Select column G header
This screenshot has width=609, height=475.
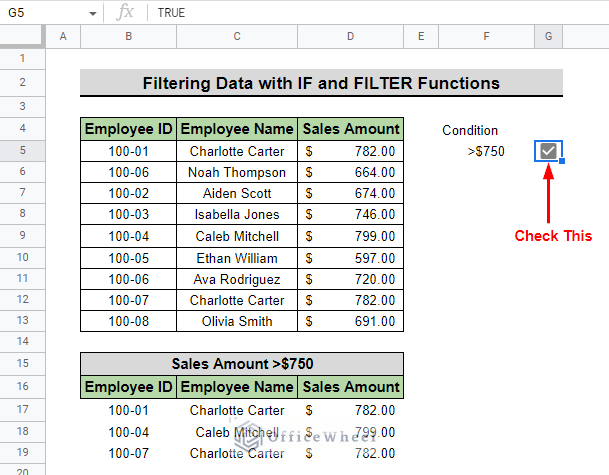pyautogui.click(x=548, y=37)
